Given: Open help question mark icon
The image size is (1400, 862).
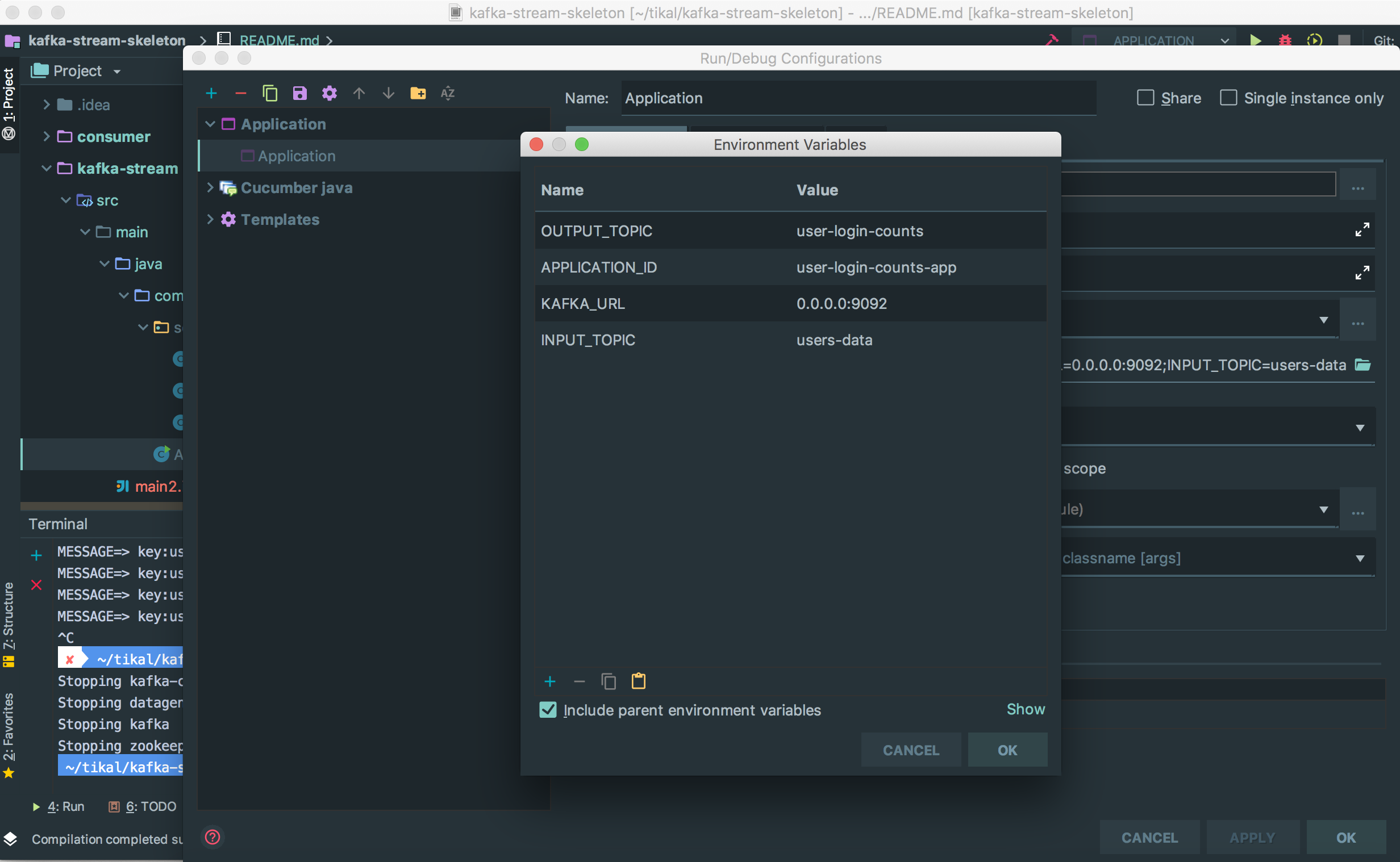Looking at the screenshot, I should click(x=213, y=837).
